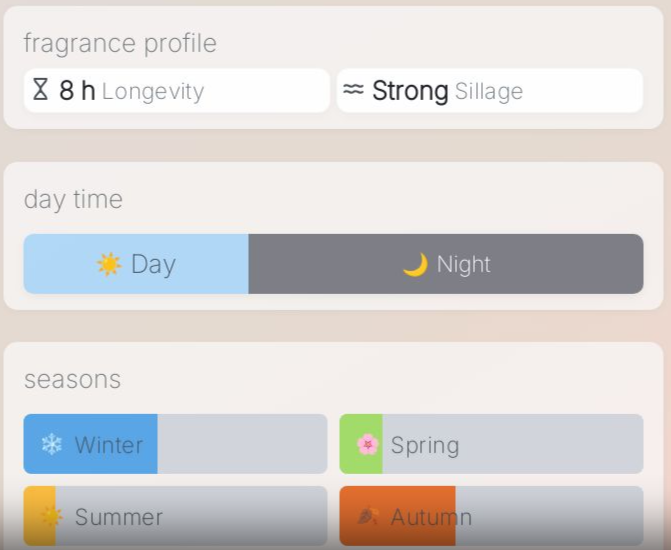Click the "Strong" sillage value
671x550 pixels.
click(x=410, y=91)
